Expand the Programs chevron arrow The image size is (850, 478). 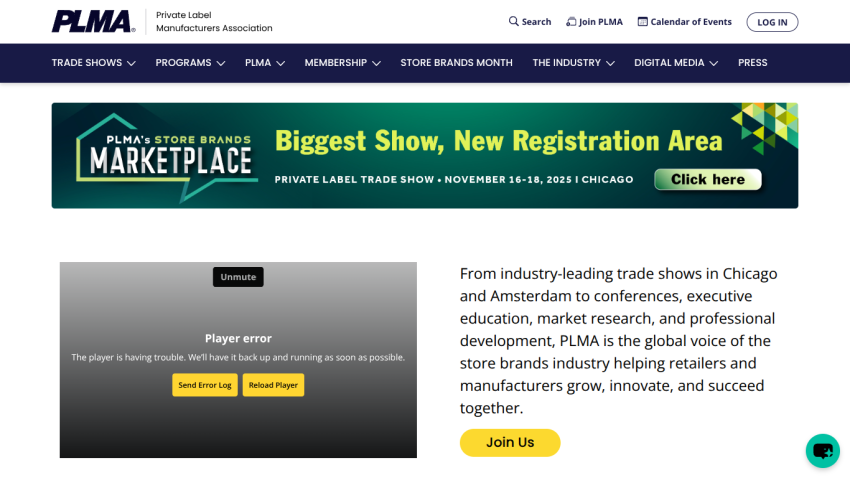coord(221,63)
